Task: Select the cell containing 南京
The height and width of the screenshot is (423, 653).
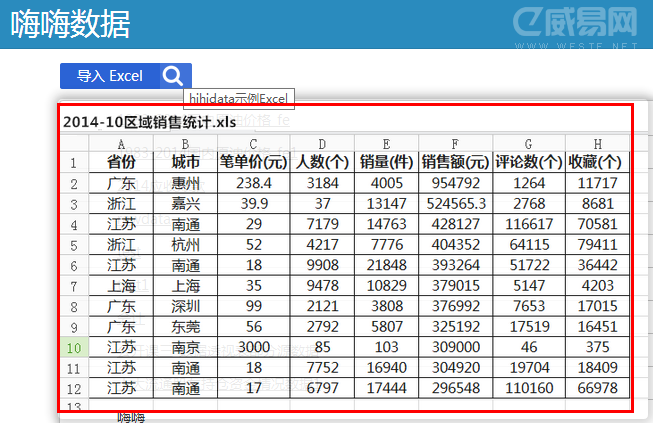Action: click(x=185, y=347)
